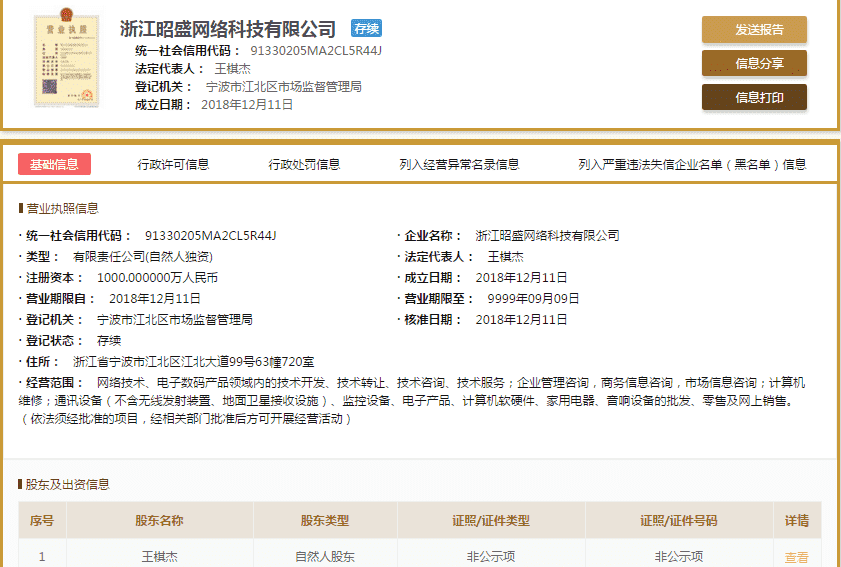
Task: Click the 证照/证件类型 column header
Action: (x=491, y=520)
